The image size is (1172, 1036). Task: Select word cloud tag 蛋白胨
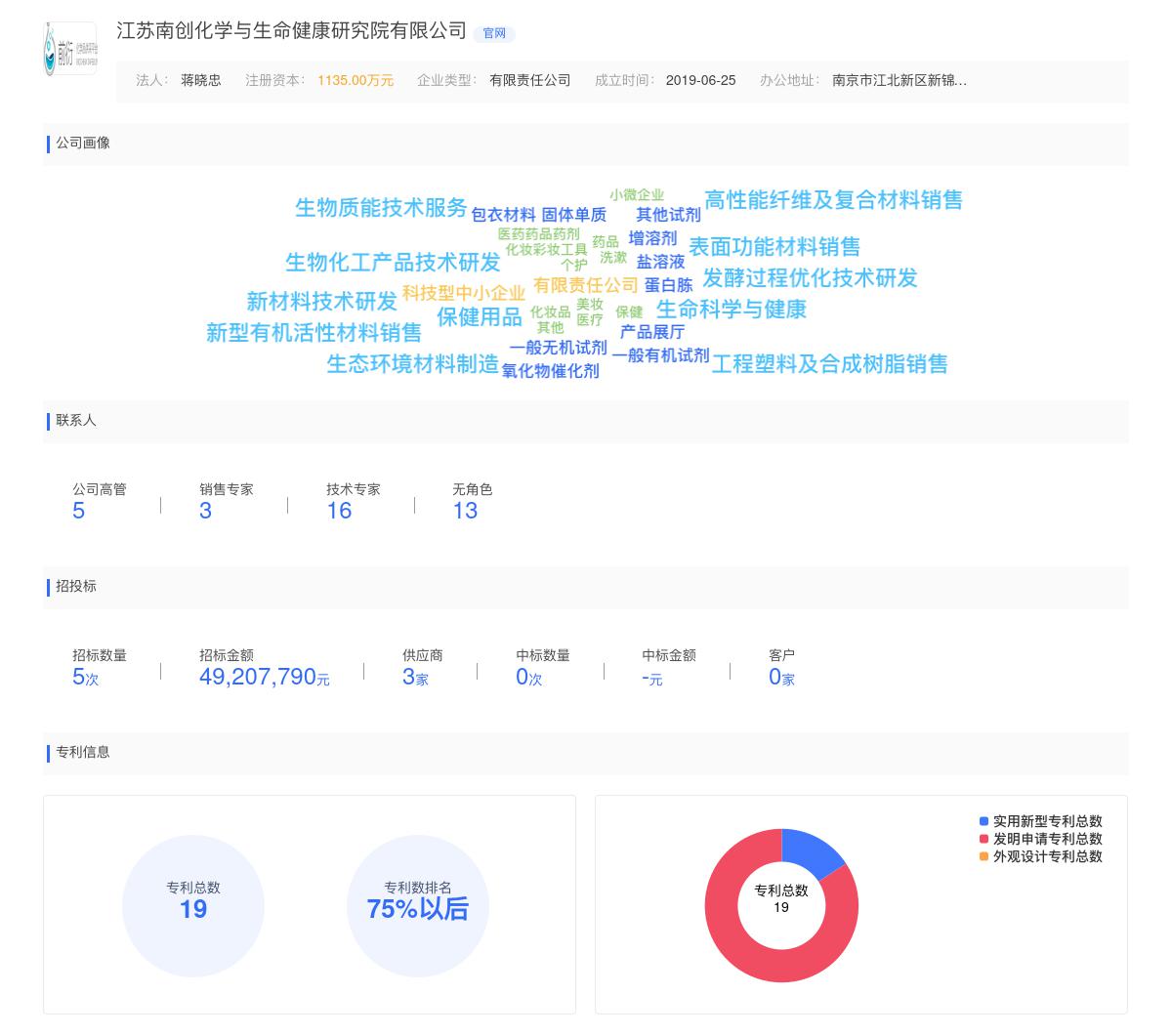[668, 285]
